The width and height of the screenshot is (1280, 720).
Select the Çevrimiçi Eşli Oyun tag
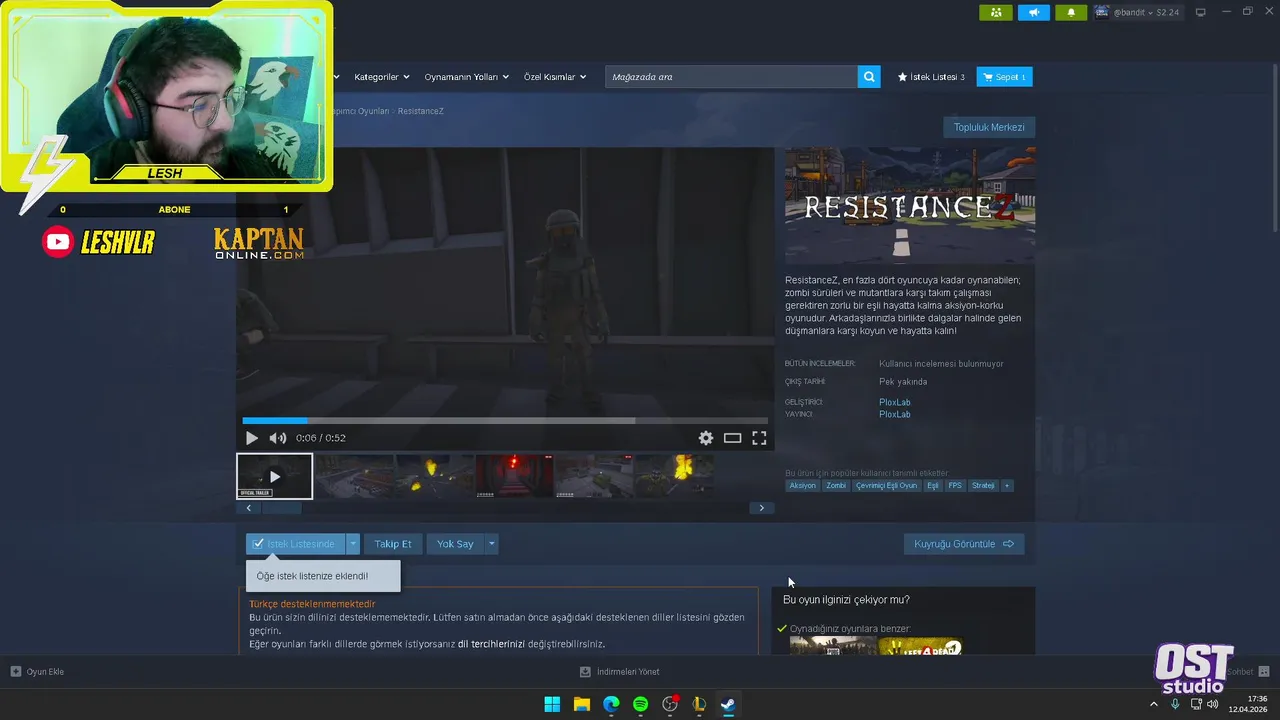coord(886,486)
